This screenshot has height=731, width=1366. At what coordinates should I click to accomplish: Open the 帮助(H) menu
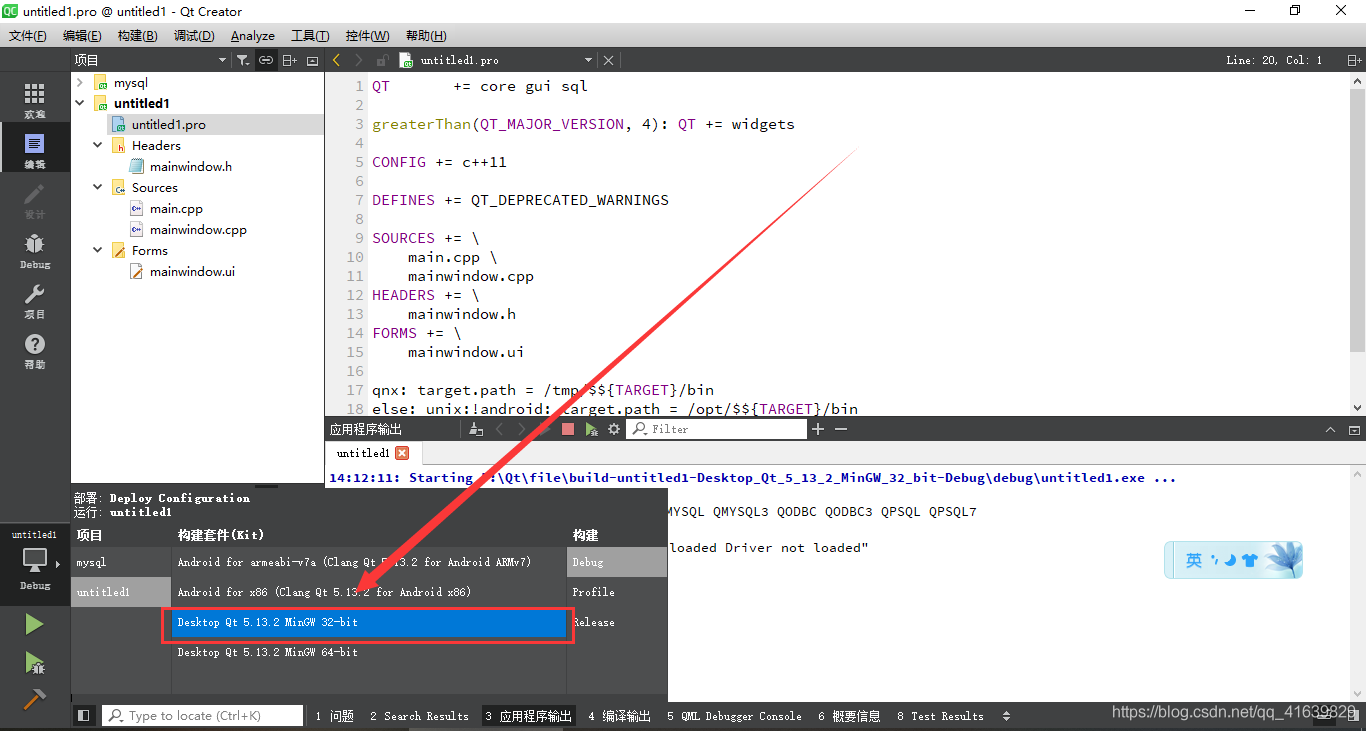pyautogui.click(x=426, y=35)
